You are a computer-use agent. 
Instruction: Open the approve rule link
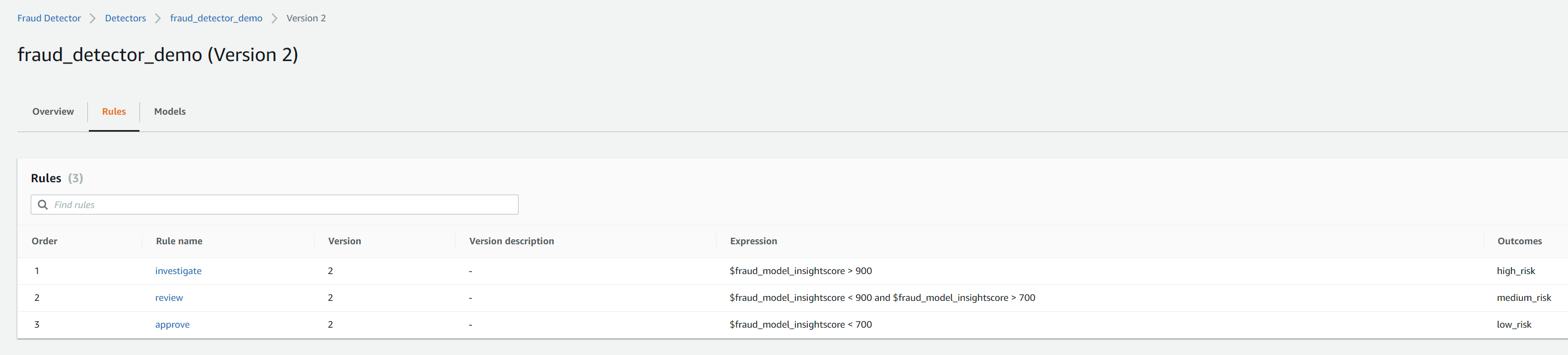[x=172, y=325]
